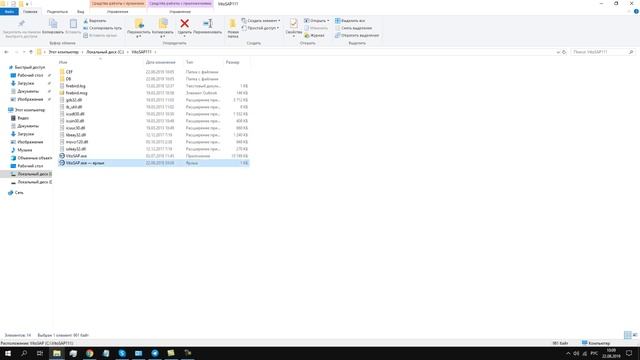This screenshot has width=640, height=360.
Task: Click the address bar refresh icon
Action: point(564,52)
